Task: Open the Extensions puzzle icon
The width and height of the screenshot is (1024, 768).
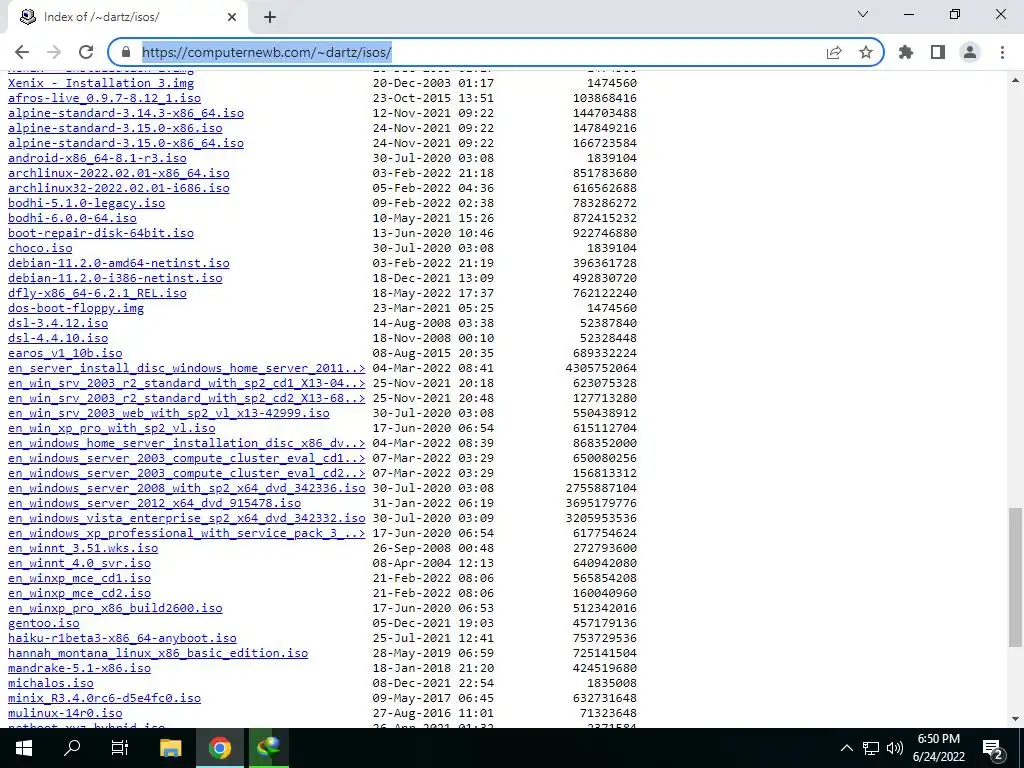Action: click(906, 52)
